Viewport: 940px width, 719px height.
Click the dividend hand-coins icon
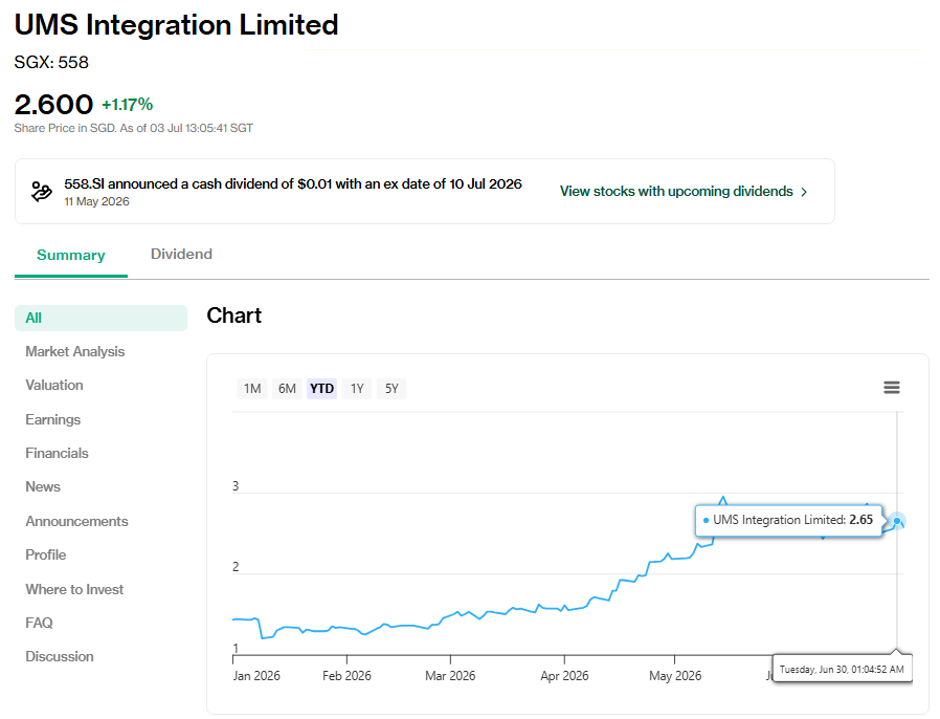coord(41,192)
